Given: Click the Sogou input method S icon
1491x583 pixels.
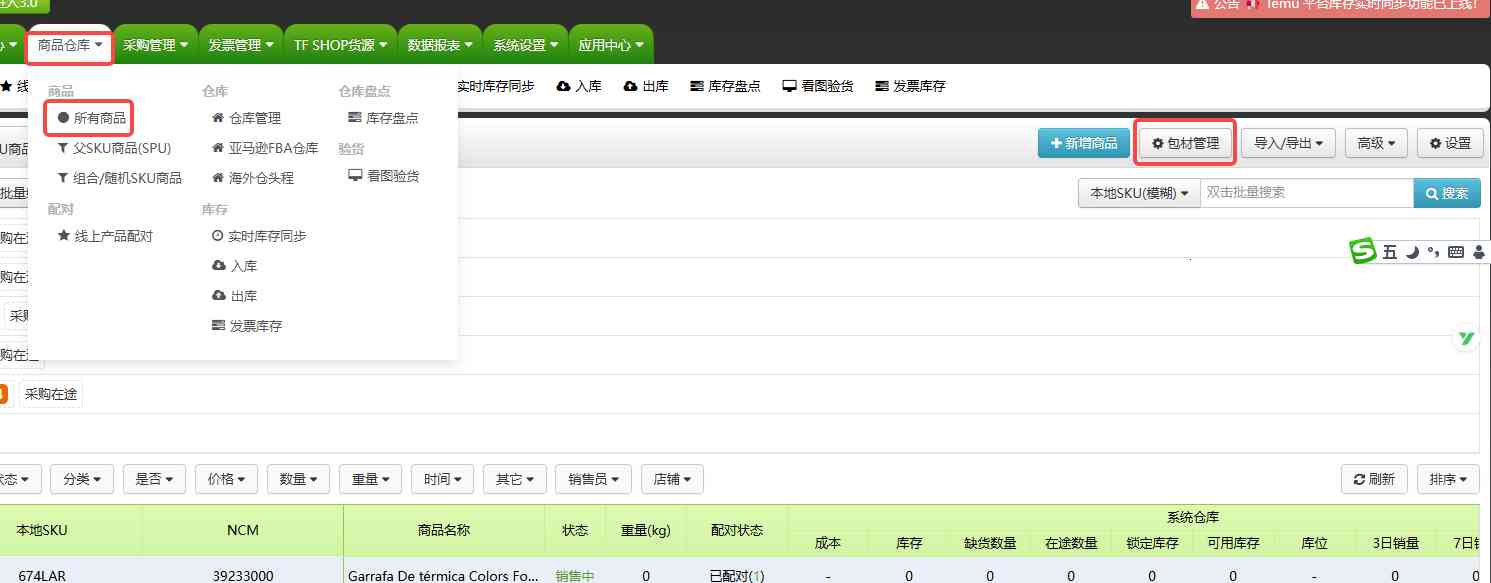Looking at the screenshot, I should (x=1363, y=252).
